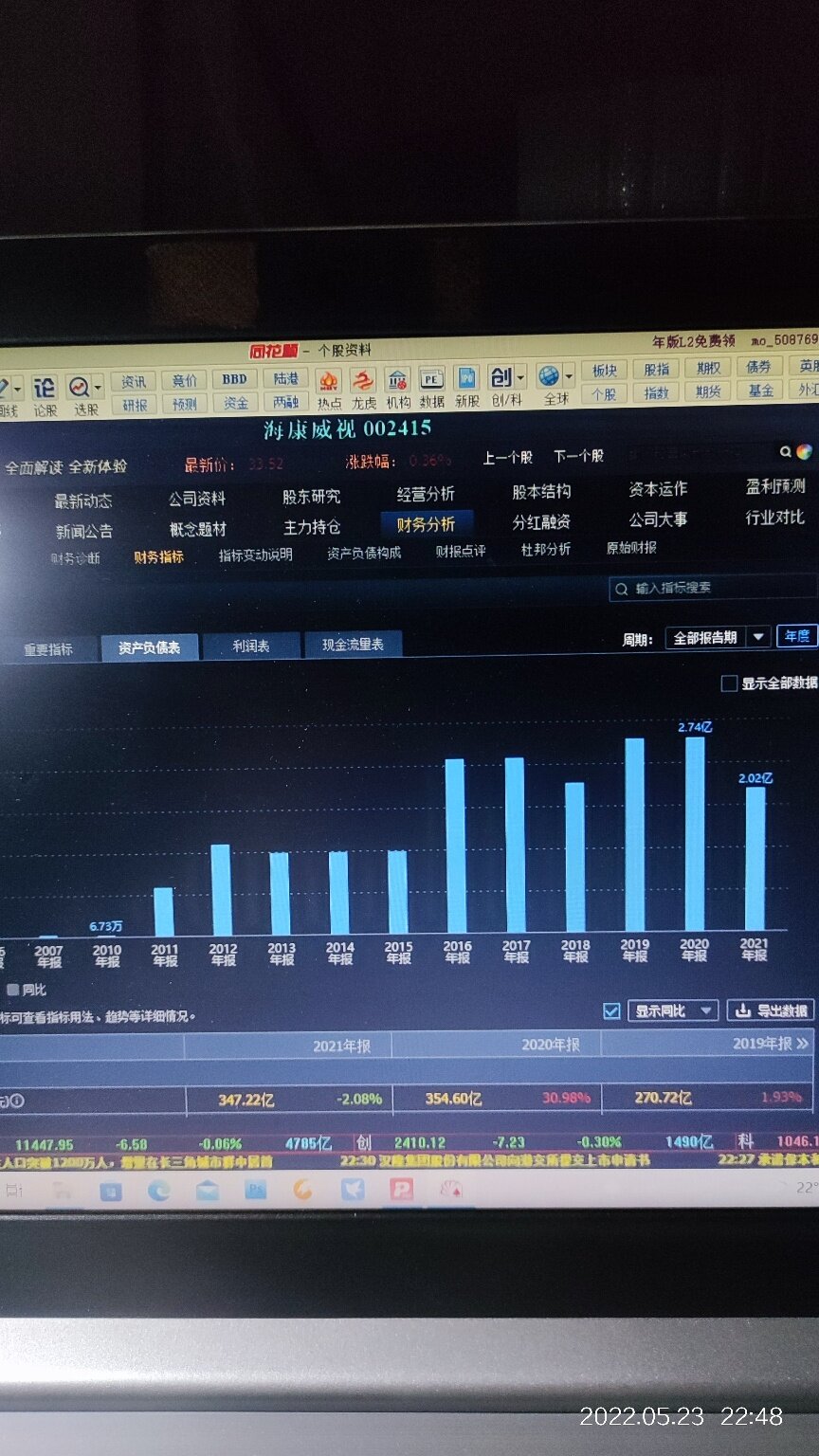This screenshot has width=819, height=1456.
Task: Switch to the 现金流量表 tab
Action: pyautogui.click(x=353, y=644)
